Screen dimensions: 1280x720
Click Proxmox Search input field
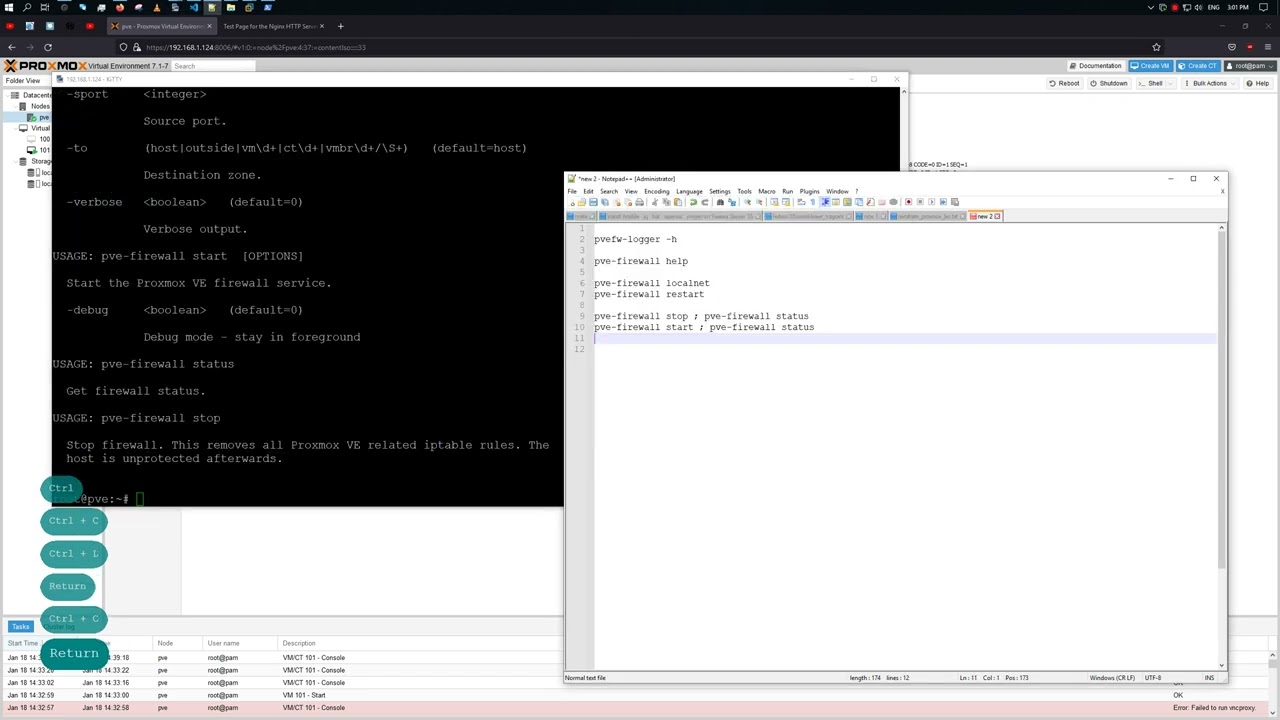(x=213, y=66)
